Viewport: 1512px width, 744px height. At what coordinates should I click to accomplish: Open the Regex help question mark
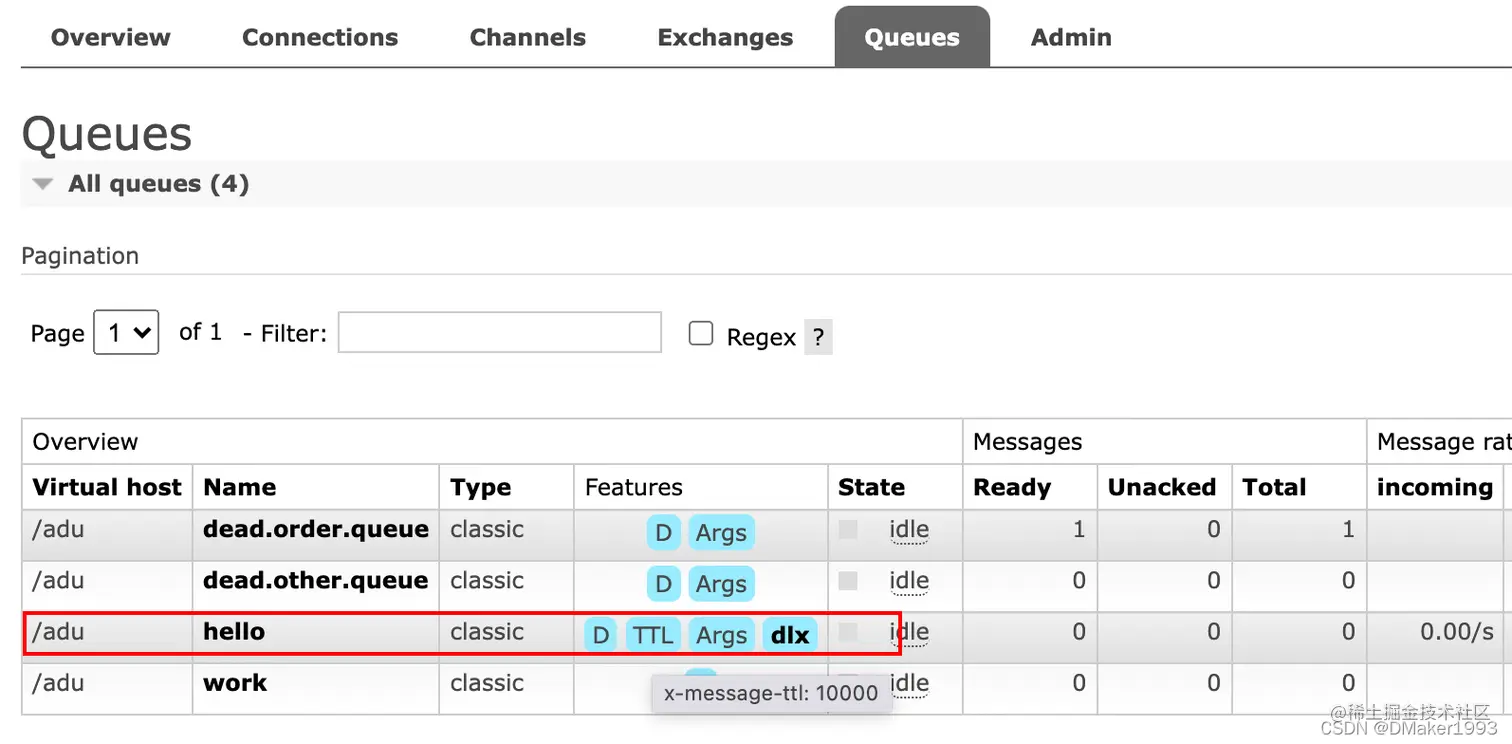coord(818,337)
